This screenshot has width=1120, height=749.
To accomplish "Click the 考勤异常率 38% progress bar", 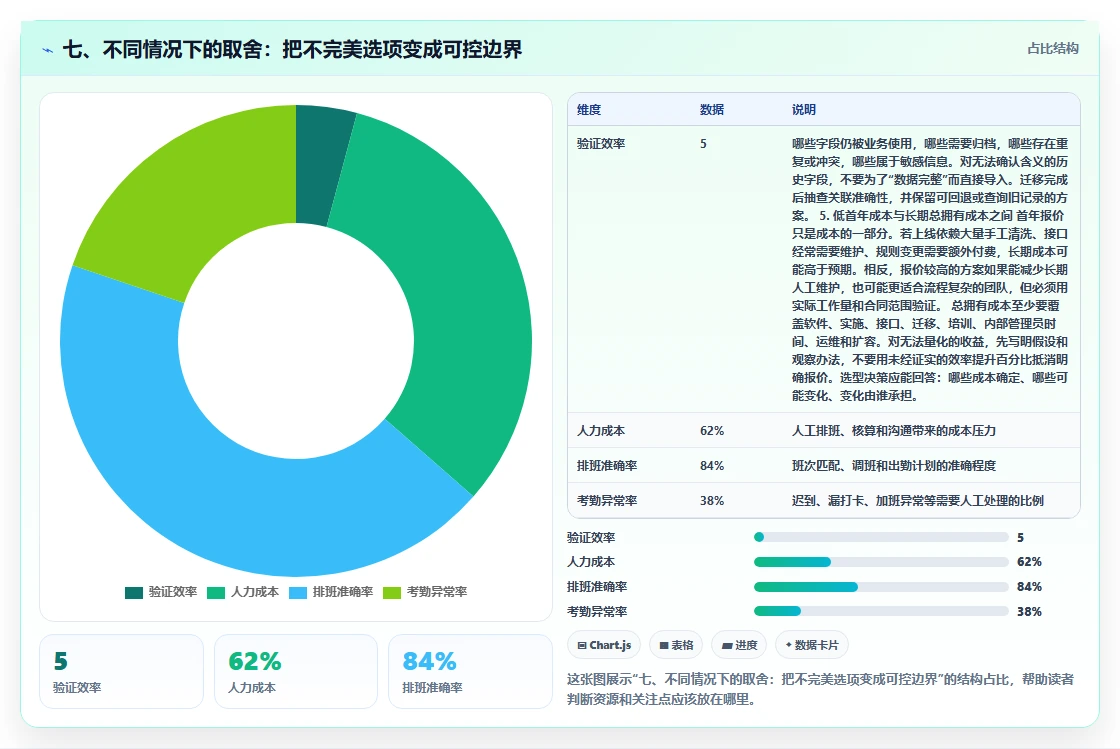I will click(x=881, y=611).
